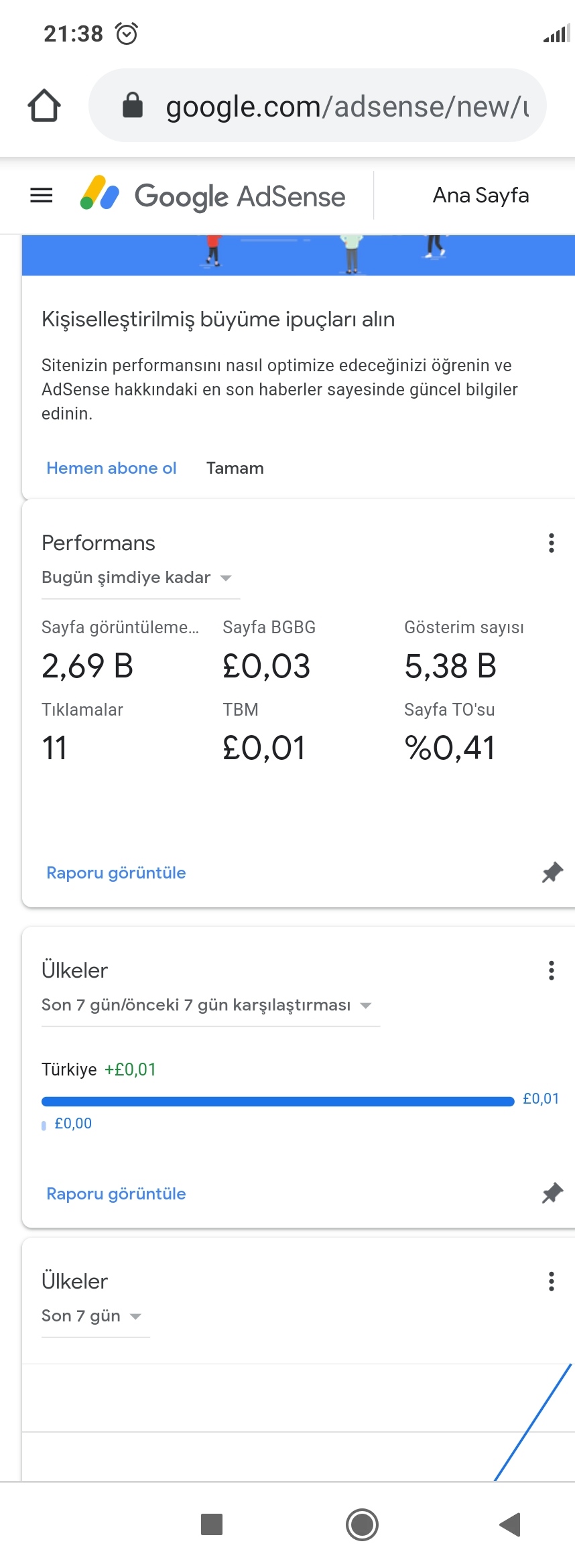Screen dimensions: 575x1568
Task: Tap the browser home icon
Action: click(x=44, y=106)
